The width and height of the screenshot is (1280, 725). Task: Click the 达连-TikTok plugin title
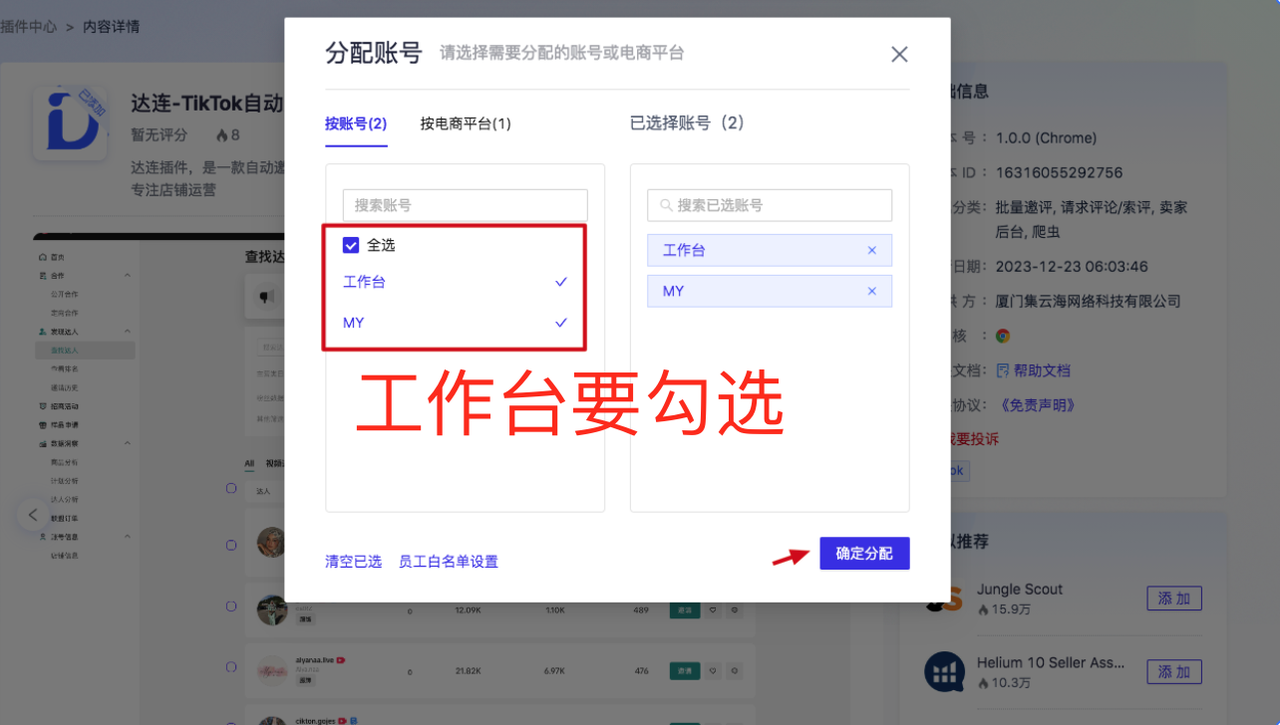[207, 103]
